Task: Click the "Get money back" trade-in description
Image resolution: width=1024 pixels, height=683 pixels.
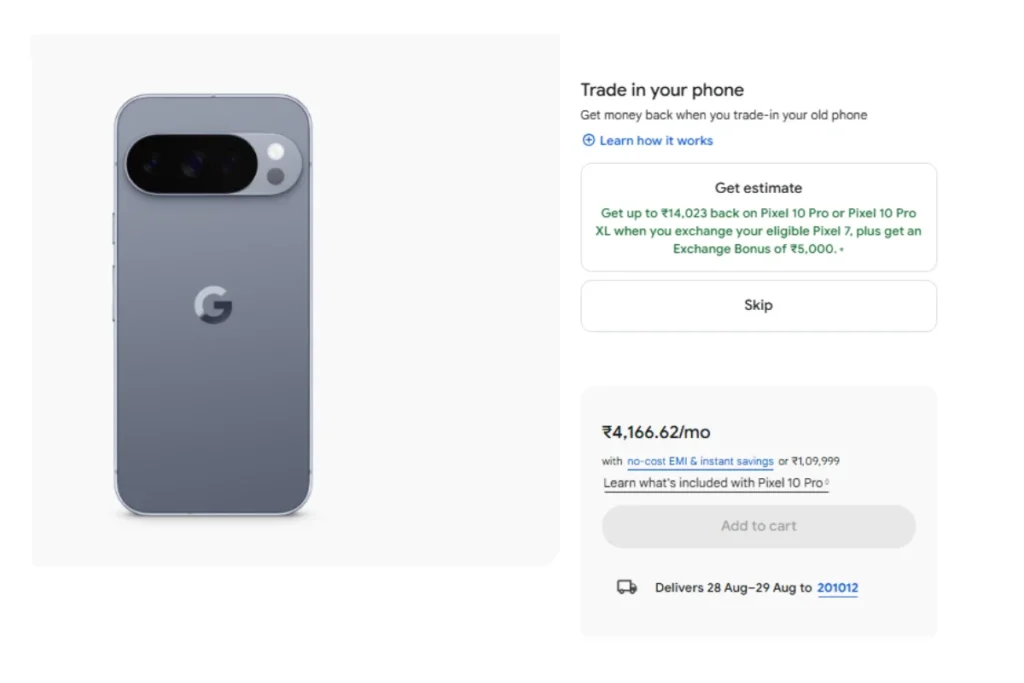Action: 723,115
